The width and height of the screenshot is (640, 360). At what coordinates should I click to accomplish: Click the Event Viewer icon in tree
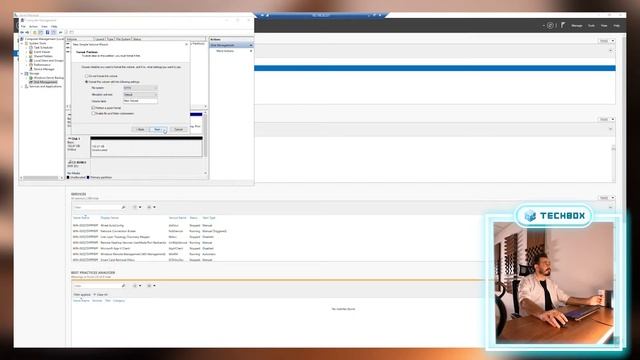31,52
